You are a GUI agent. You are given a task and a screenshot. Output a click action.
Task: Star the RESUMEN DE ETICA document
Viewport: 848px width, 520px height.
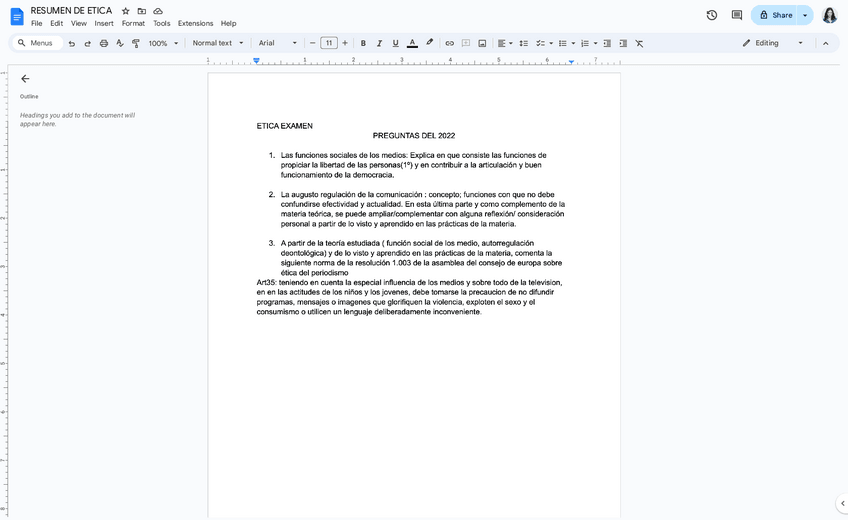click(x=125, y=11)
